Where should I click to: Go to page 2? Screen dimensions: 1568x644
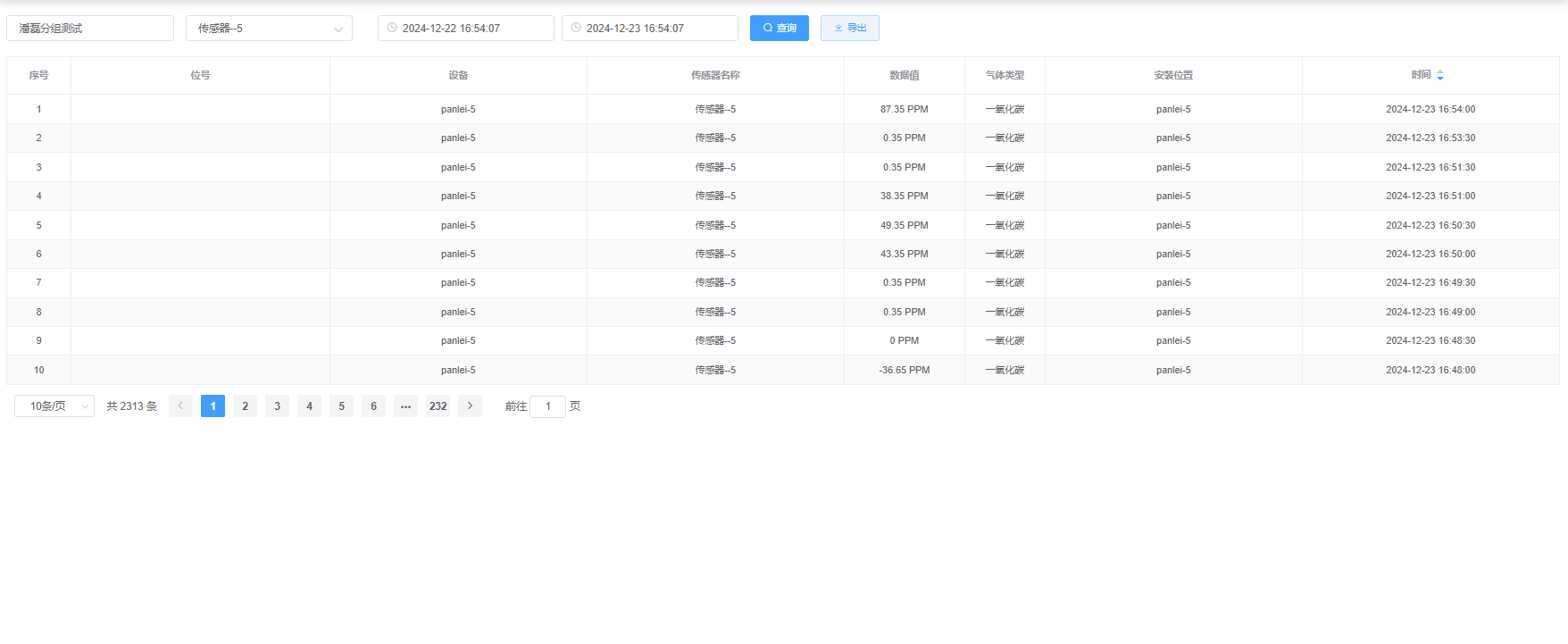pyautogui.click(x=245, y=406)
